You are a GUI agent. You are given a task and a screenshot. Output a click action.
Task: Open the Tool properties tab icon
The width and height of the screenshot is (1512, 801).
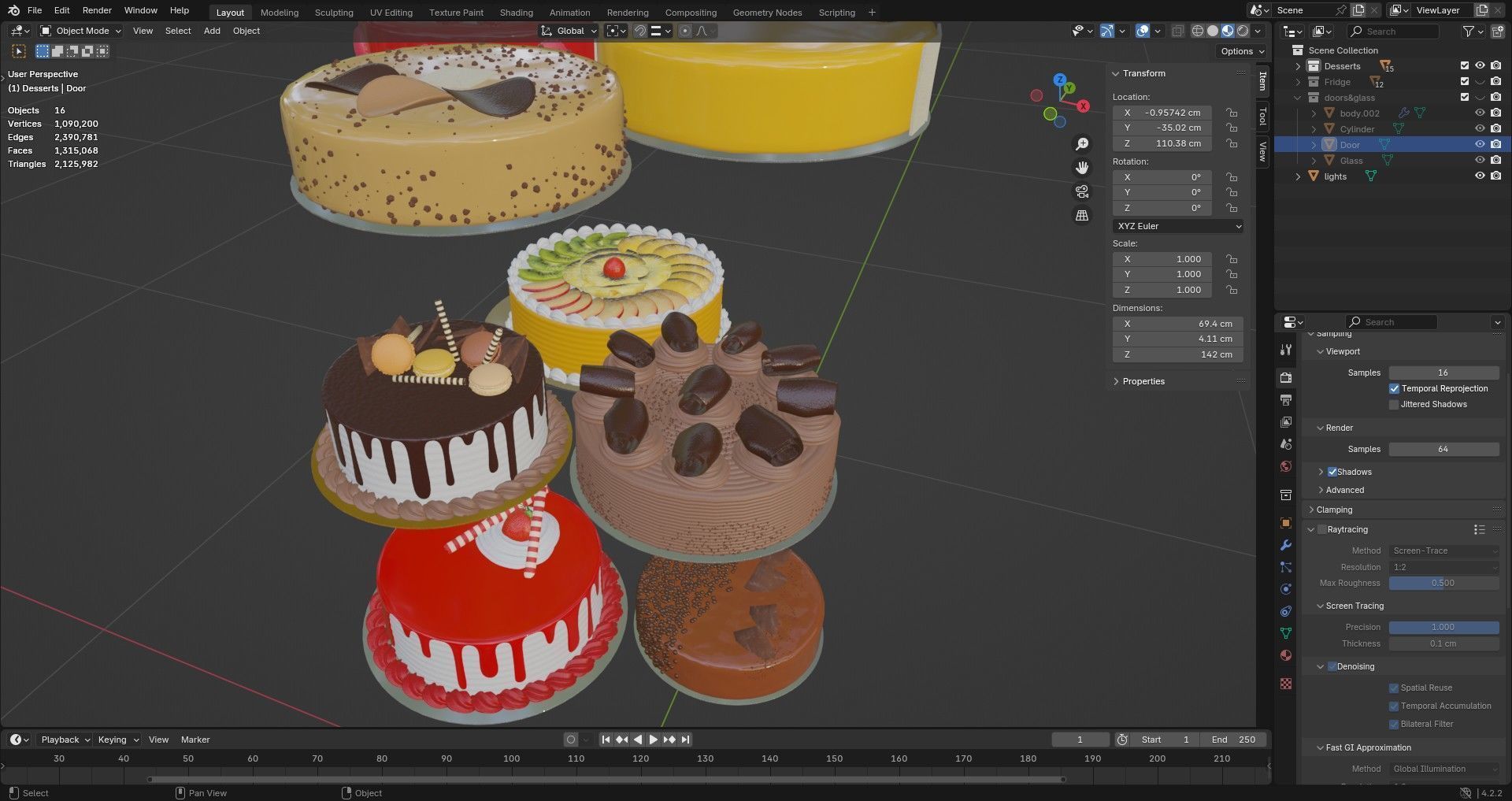coord(1286,350)
